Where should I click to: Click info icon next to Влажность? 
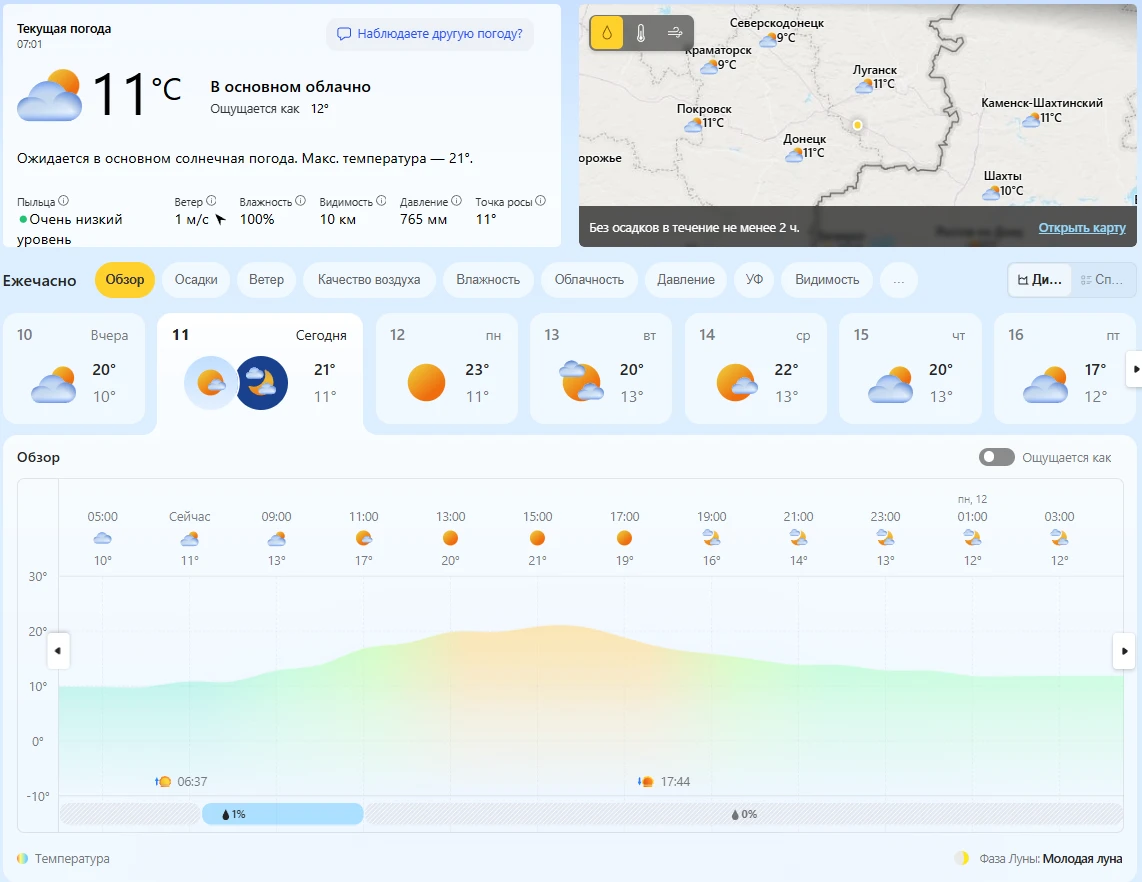(x=300, y=201)
